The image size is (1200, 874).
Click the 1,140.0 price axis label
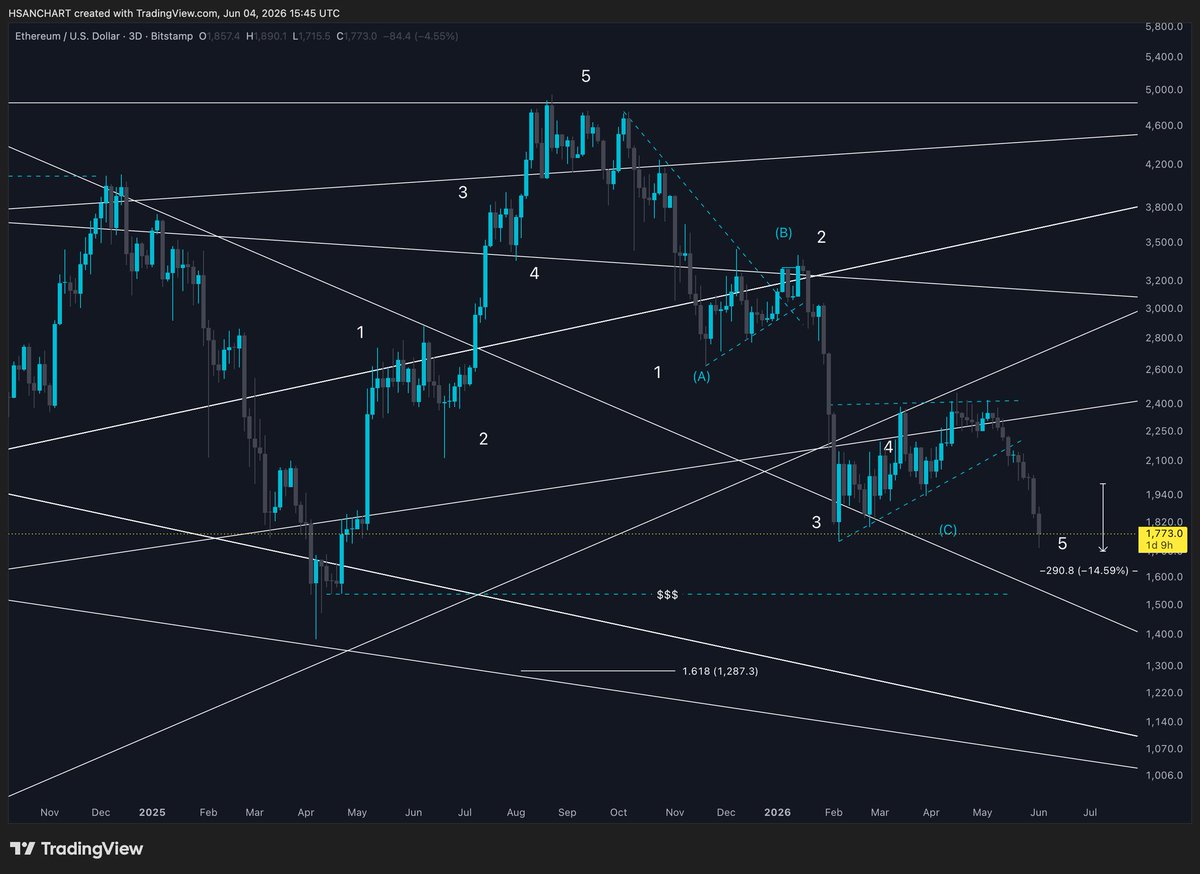point(1163,721)
